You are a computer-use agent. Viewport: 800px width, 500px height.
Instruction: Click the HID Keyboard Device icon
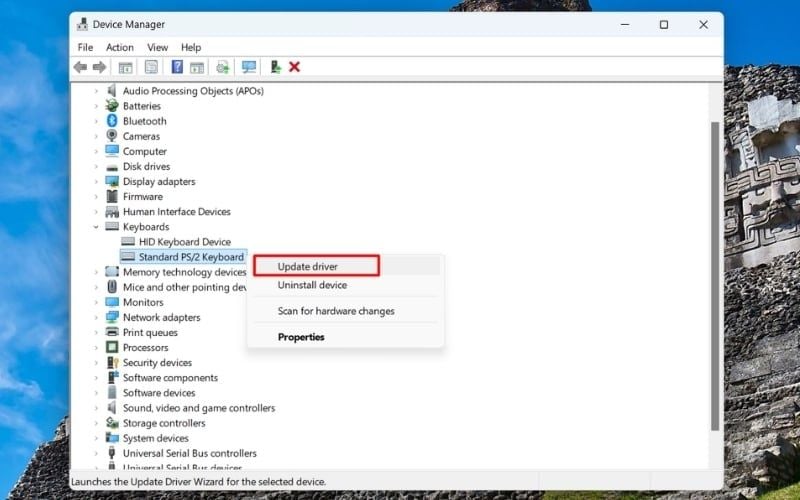[x=128, y=241]
